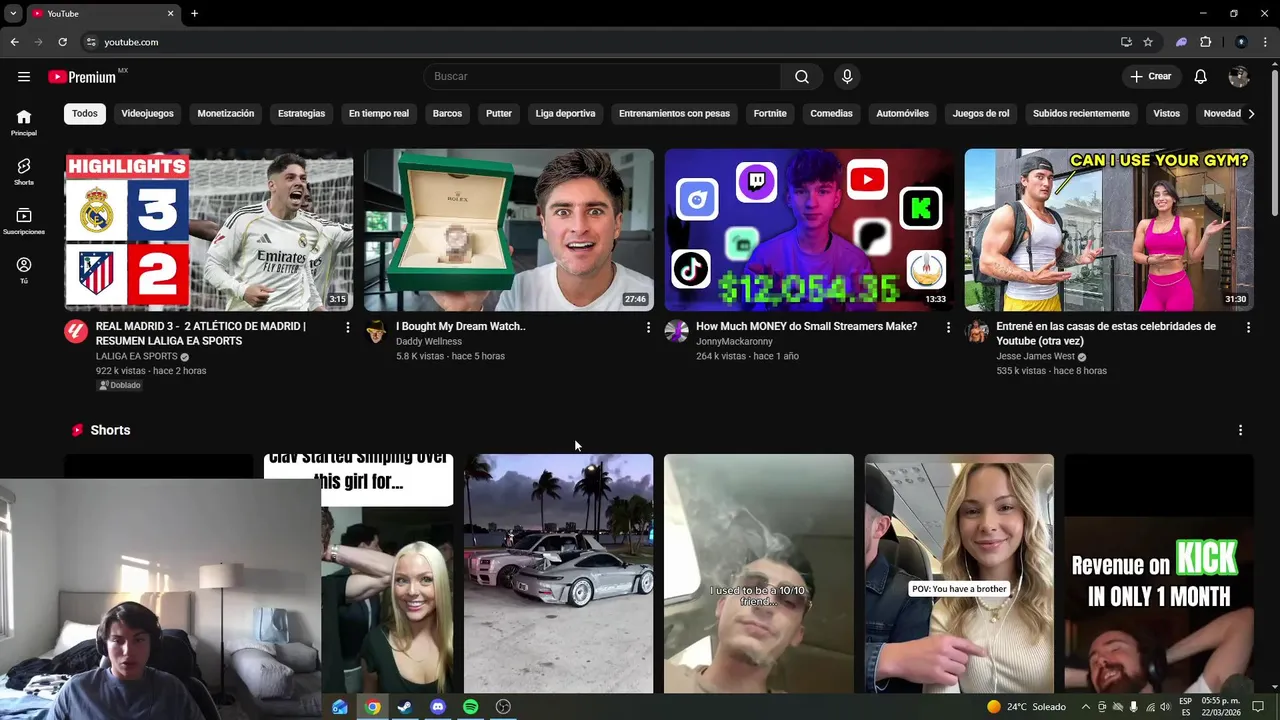Open options for Real Madrid video
The image size is (1280, 720).
coord(348,328)
